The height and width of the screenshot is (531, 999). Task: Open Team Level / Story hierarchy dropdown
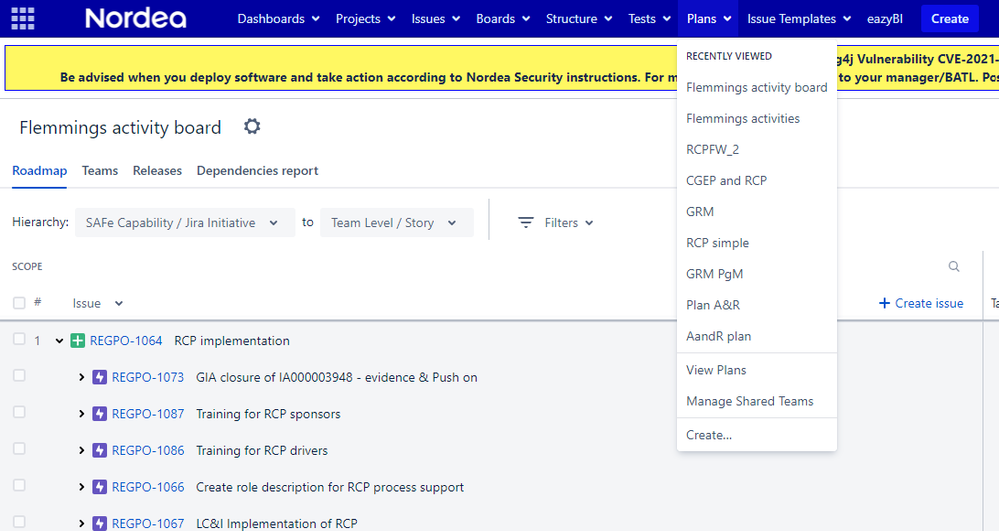(x=397, y=222)
